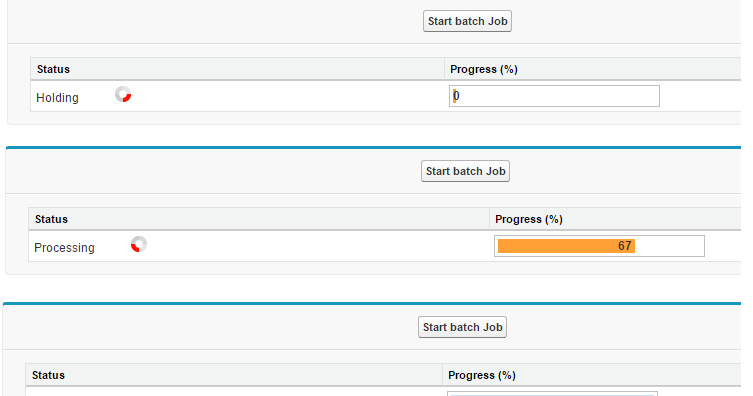
Task: Click the Holding status text
Action: (57, 97)
